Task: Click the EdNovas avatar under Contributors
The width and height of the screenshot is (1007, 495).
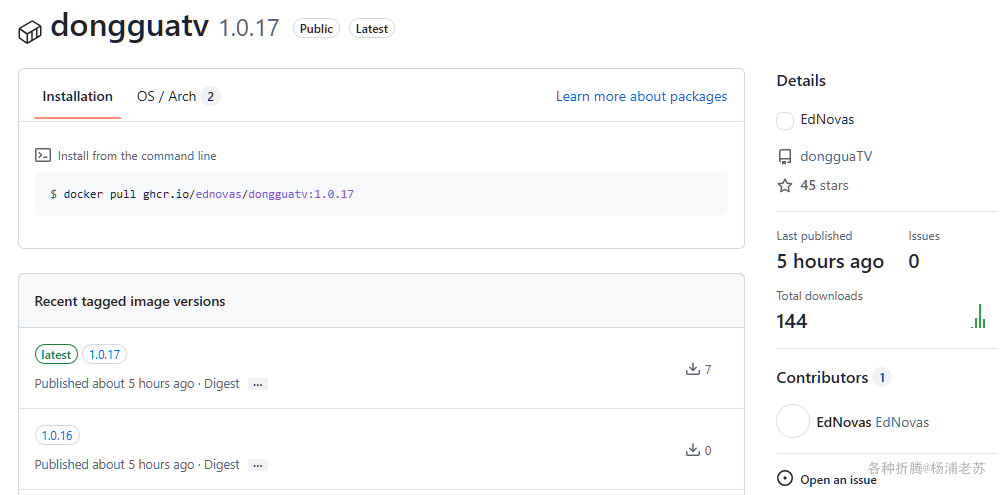Action: pos(793,421)
